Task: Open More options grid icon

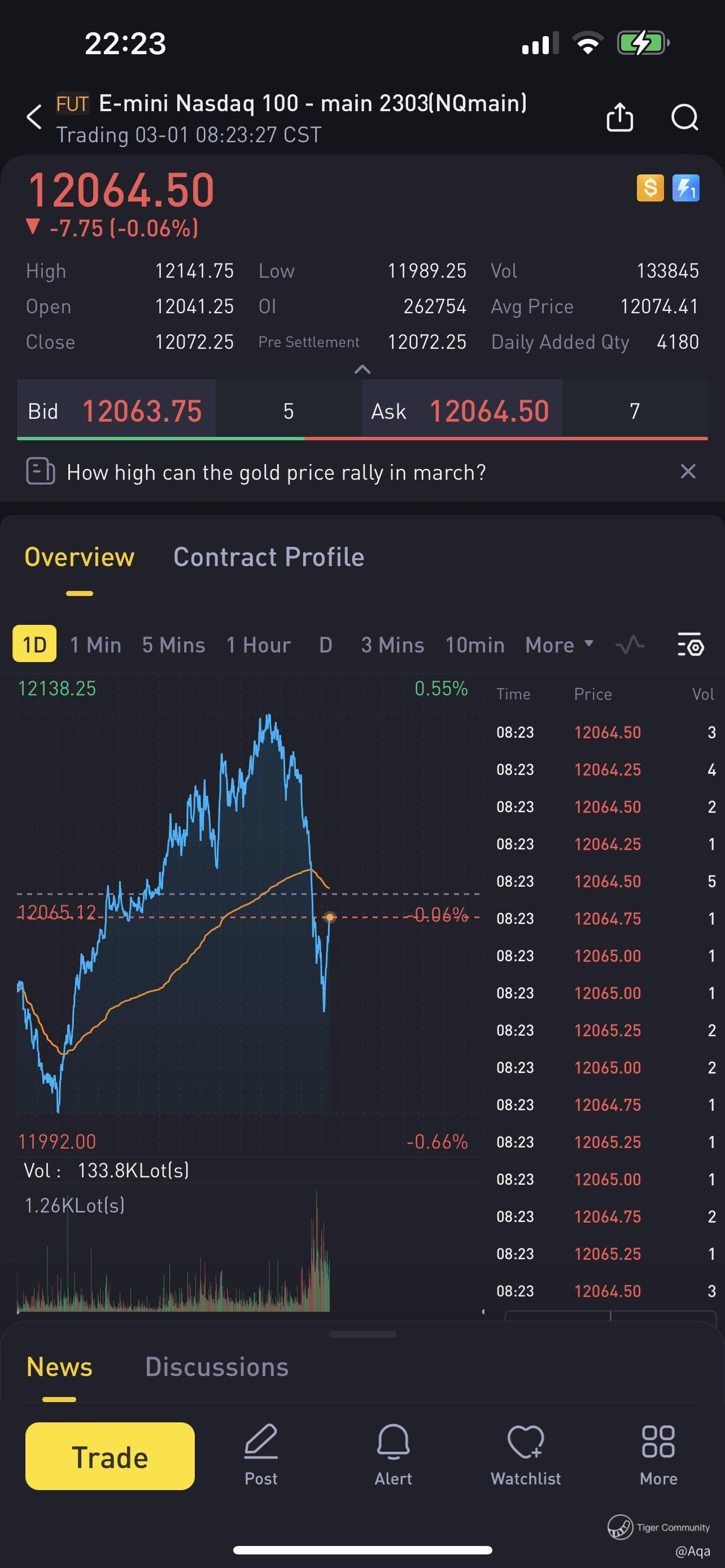Action: click(658, 1455)
